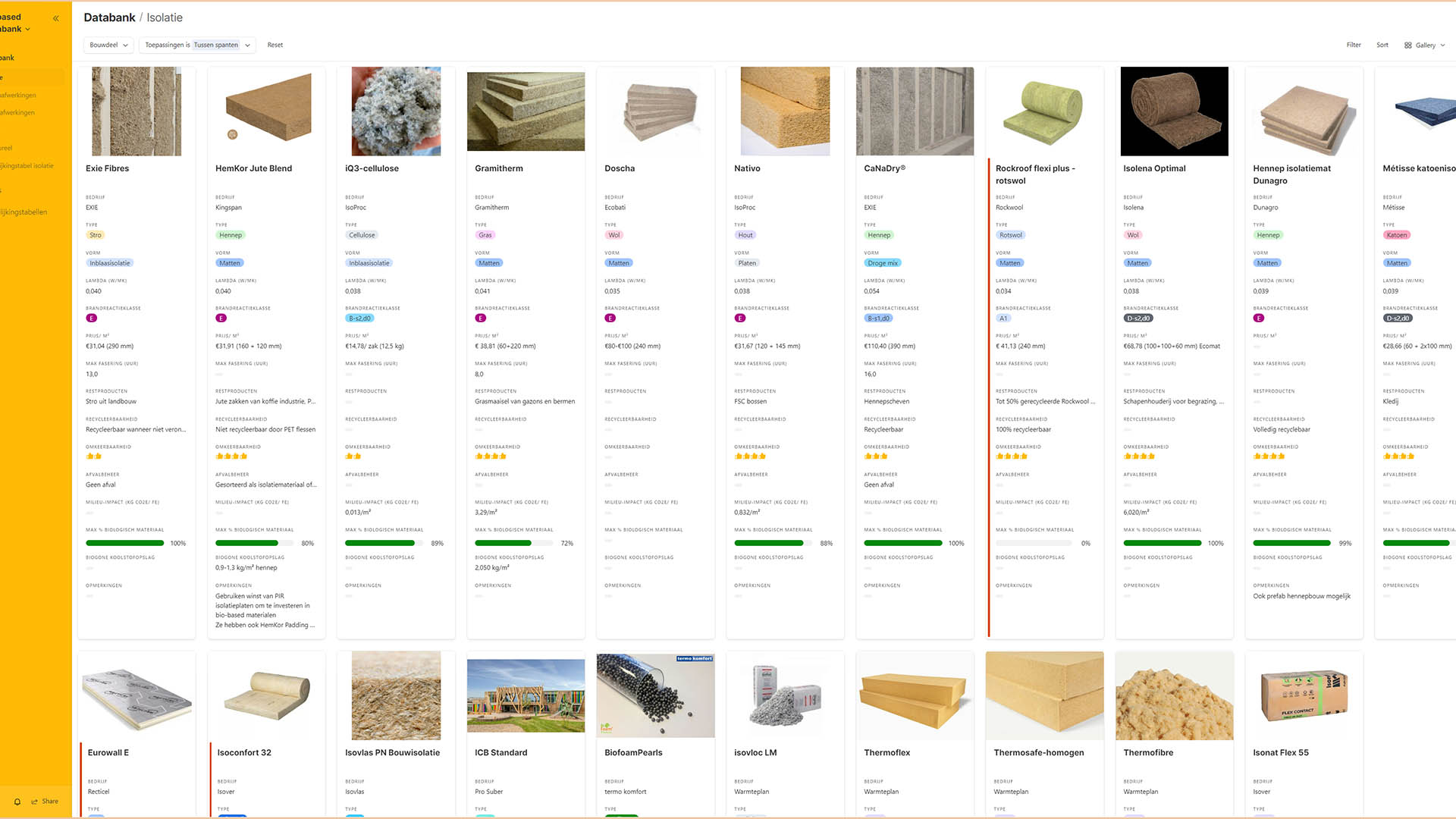The height and width of the screenshot is (819, 1456).
Task: Expand the workspace name dropdown in sidebar
Action: pyautogui.click(x=28, y=30)
